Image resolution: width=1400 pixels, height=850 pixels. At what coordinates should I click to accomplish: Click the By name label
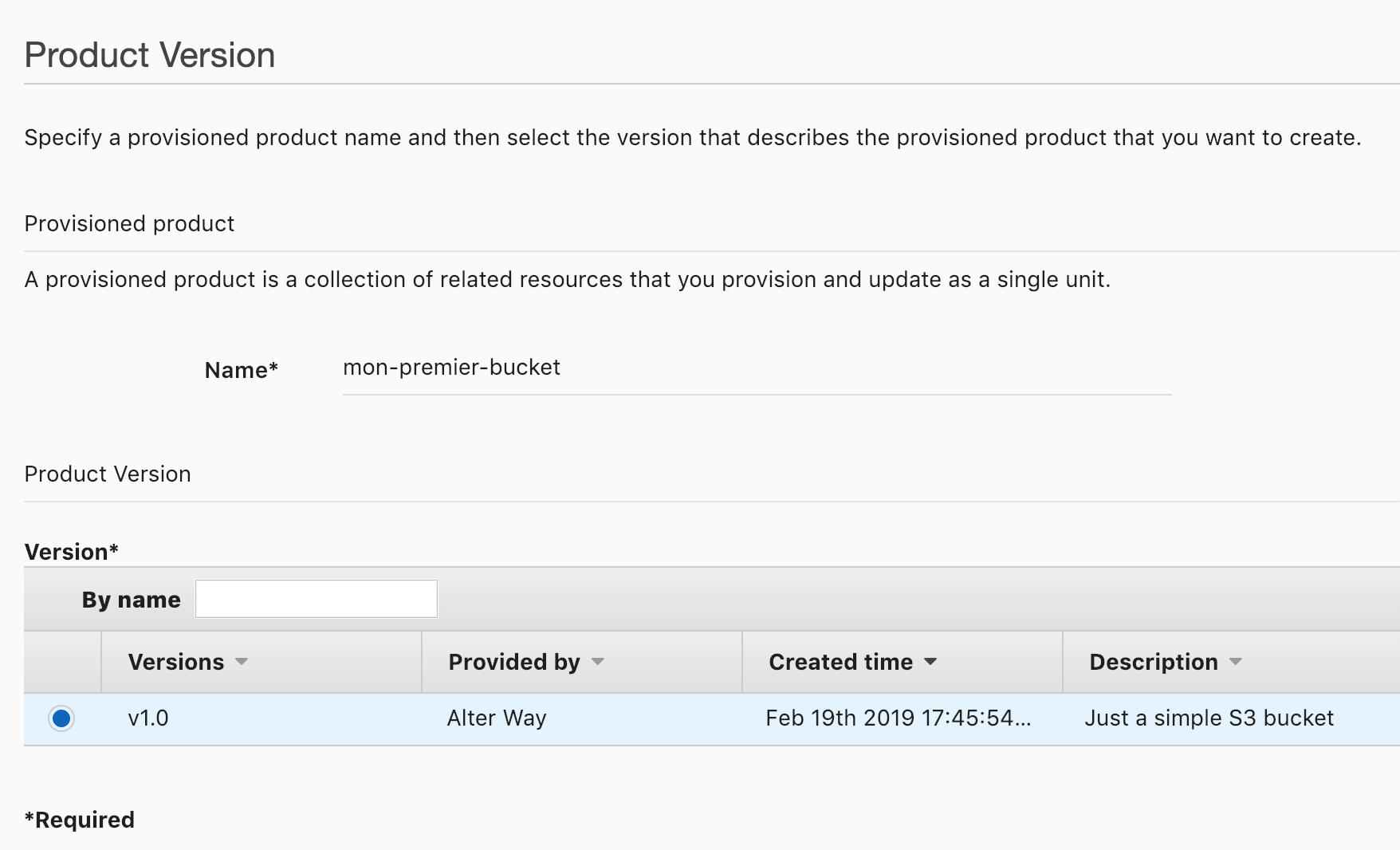click(131, 599)
